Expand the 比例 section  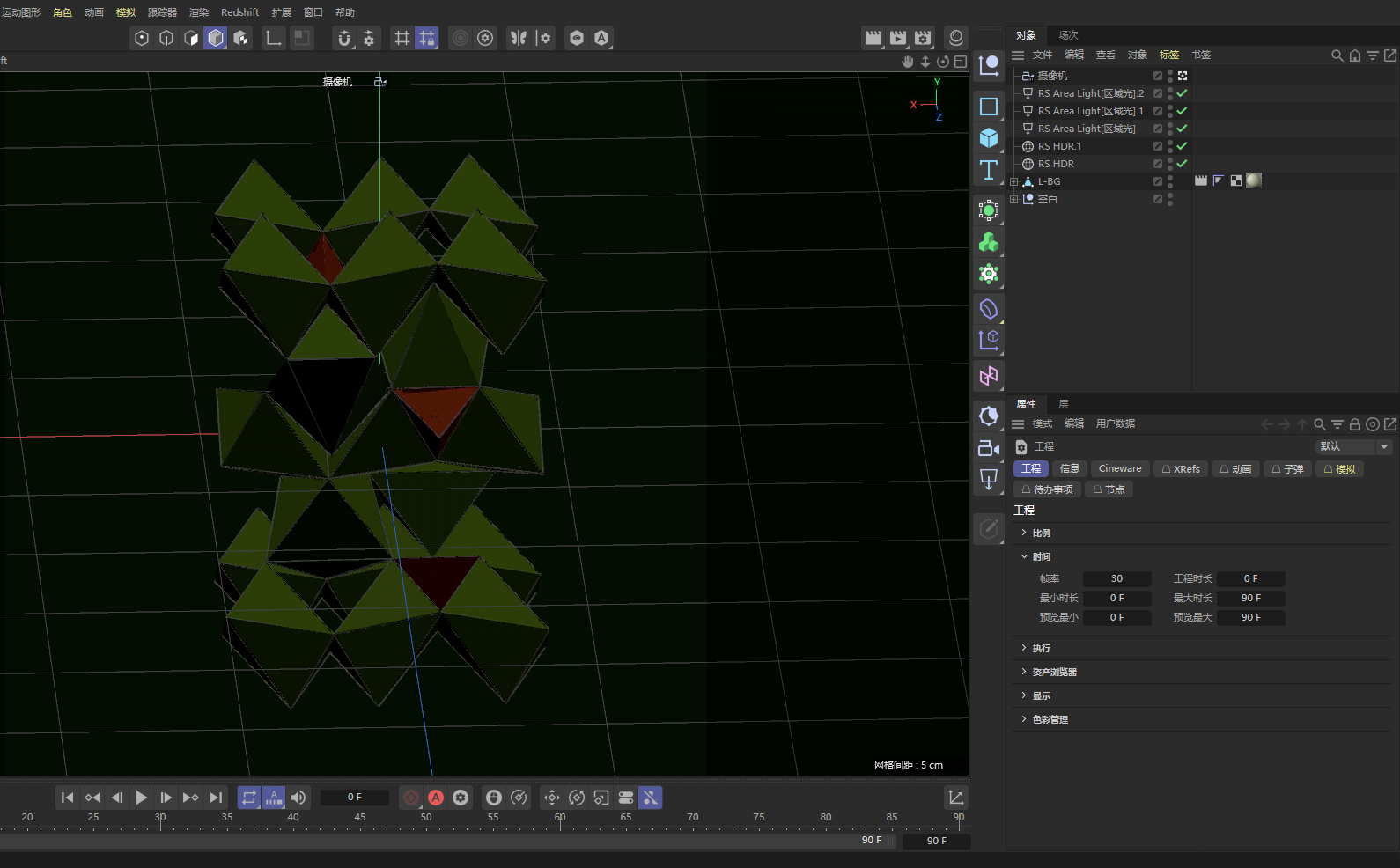(x=1024, y=533)
